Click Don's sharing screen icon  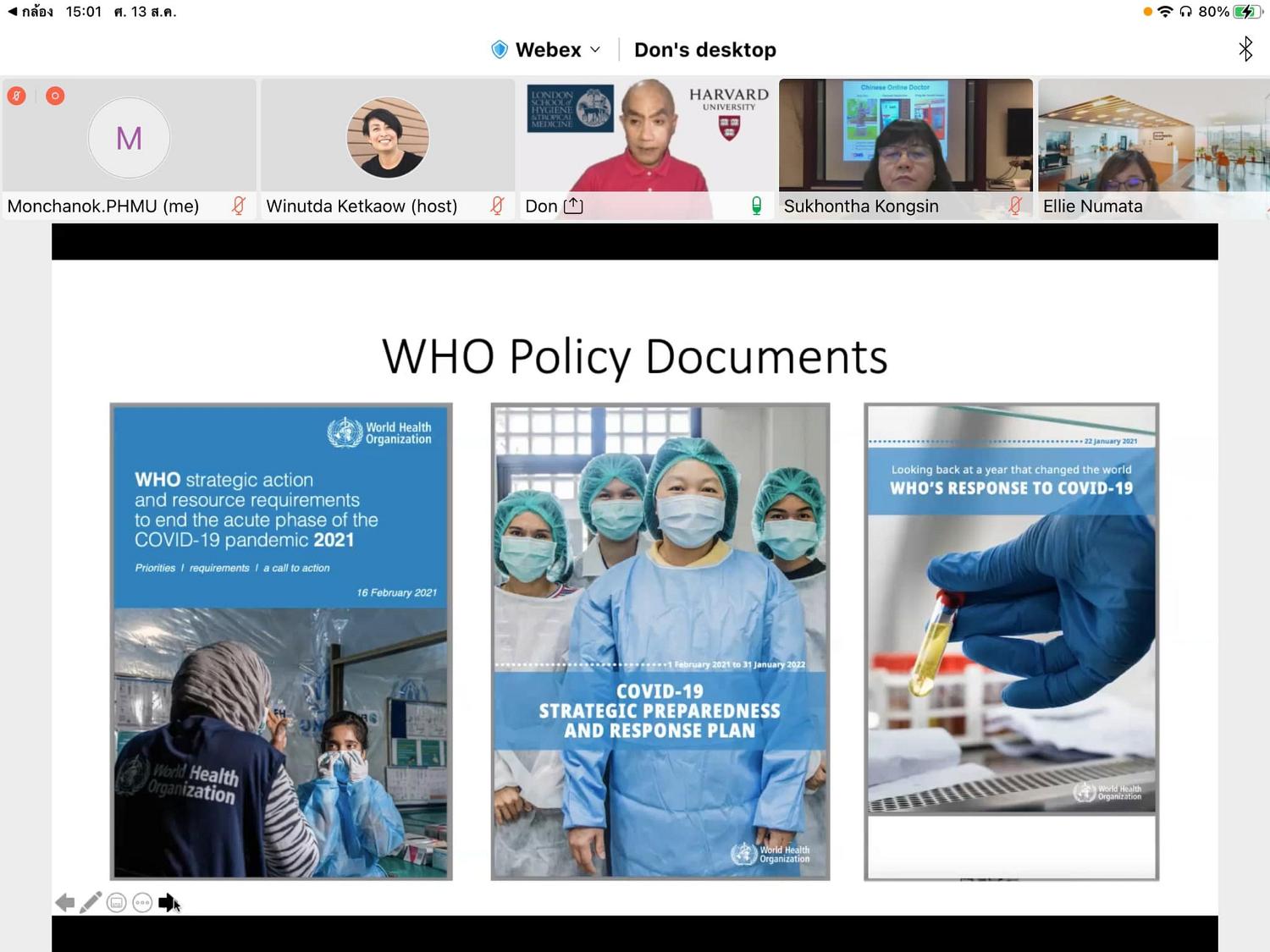click(573, 206)
